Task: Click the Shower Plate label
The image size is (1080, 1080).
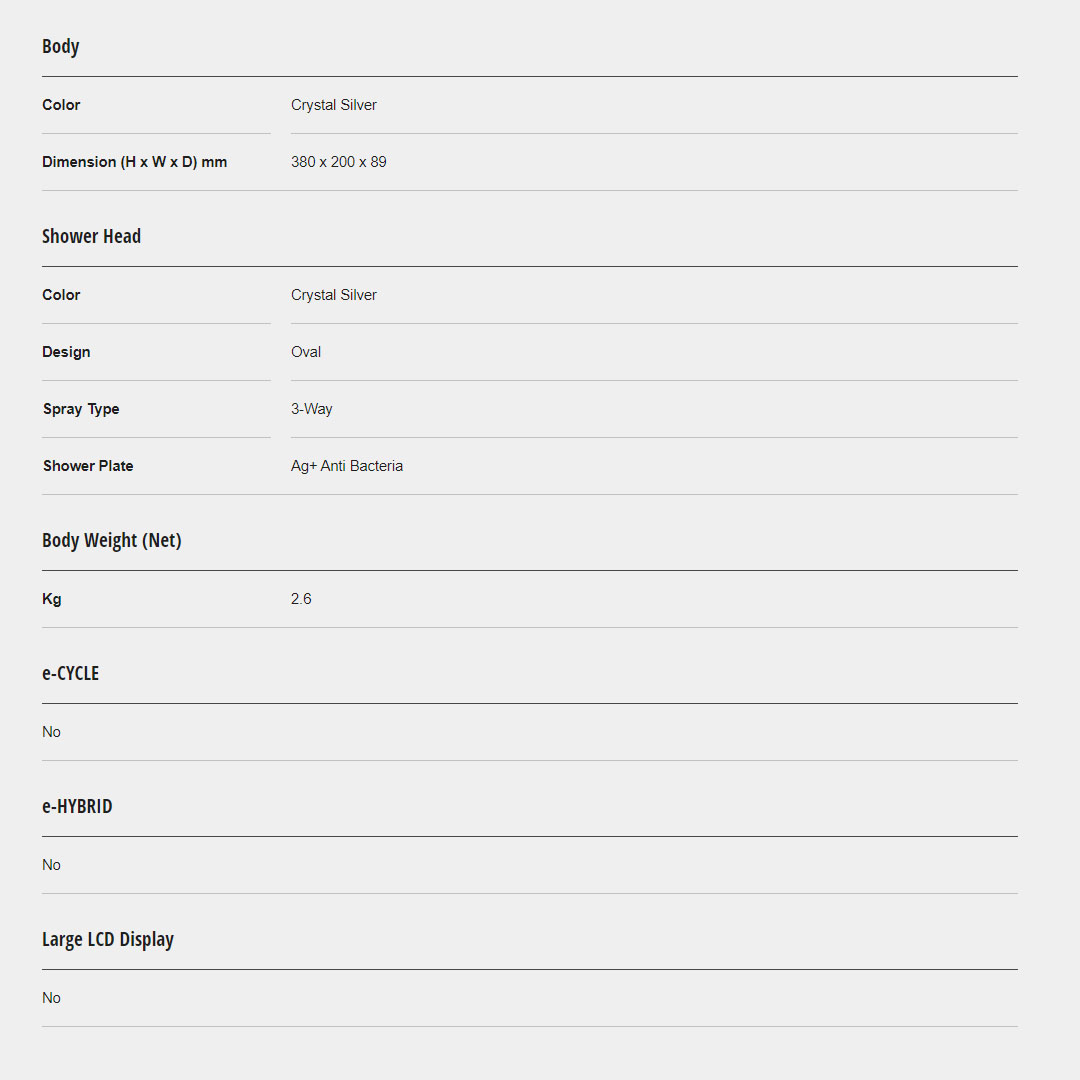Action: [x=88, y=466]
